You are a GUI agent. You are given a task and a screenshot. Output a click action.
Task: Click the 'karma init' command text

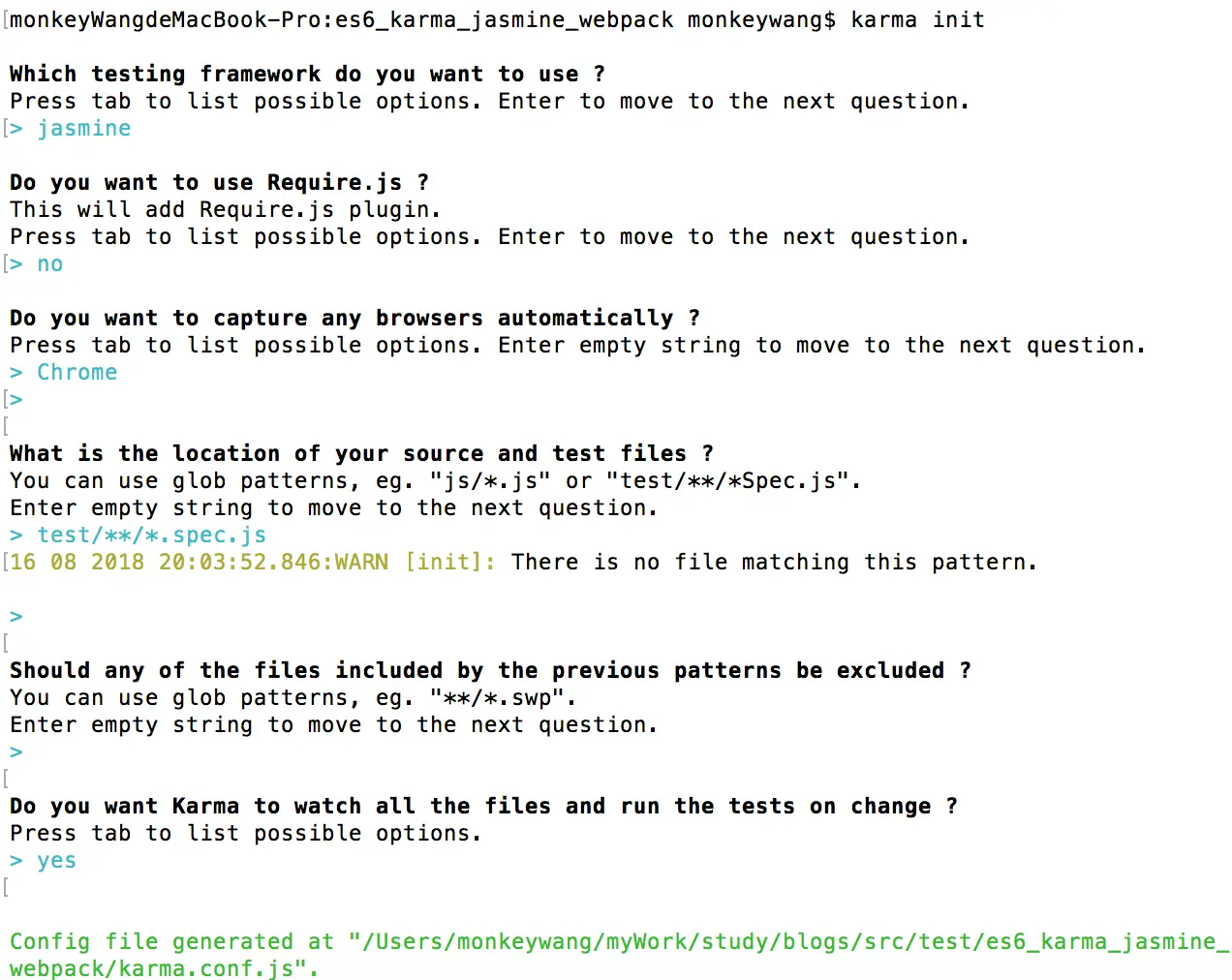coord(918,20)
